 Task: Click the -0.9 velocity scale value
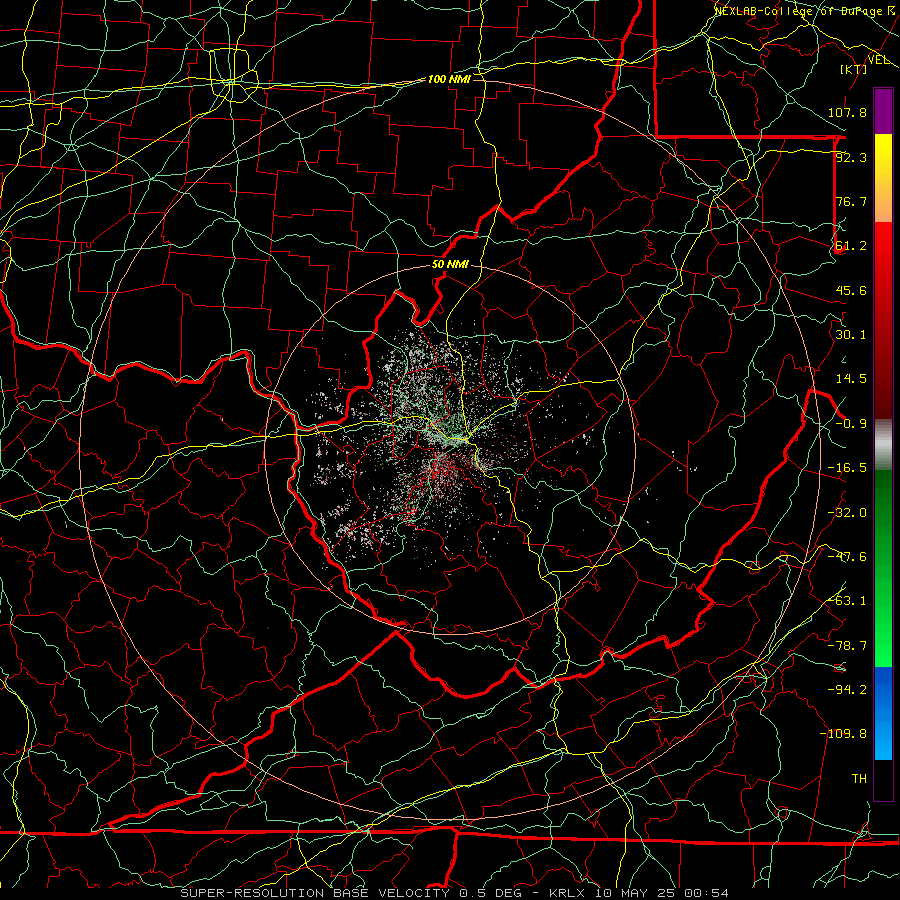tap(851, 424)
